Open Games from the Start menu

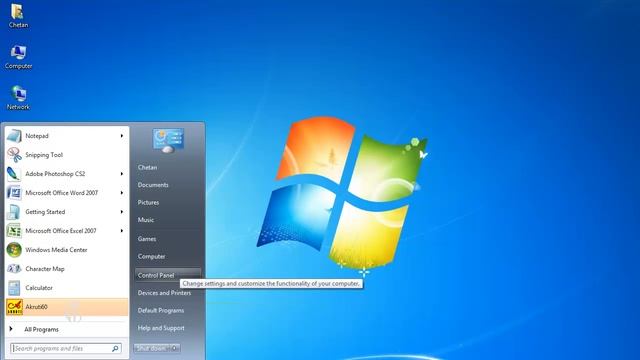(x=147, y=239)
